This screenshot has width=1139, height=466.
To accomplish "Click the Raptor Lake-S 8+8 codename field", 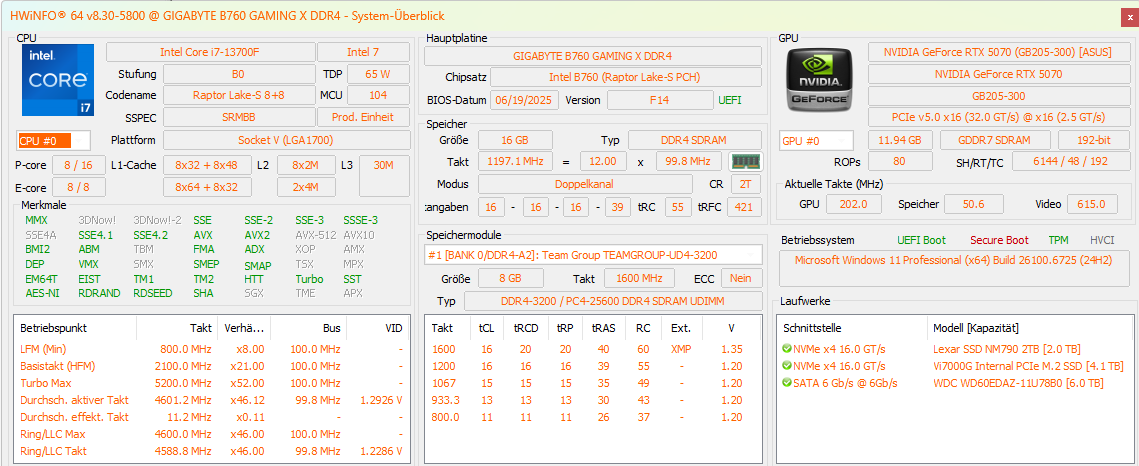I will tap(238, 95).
